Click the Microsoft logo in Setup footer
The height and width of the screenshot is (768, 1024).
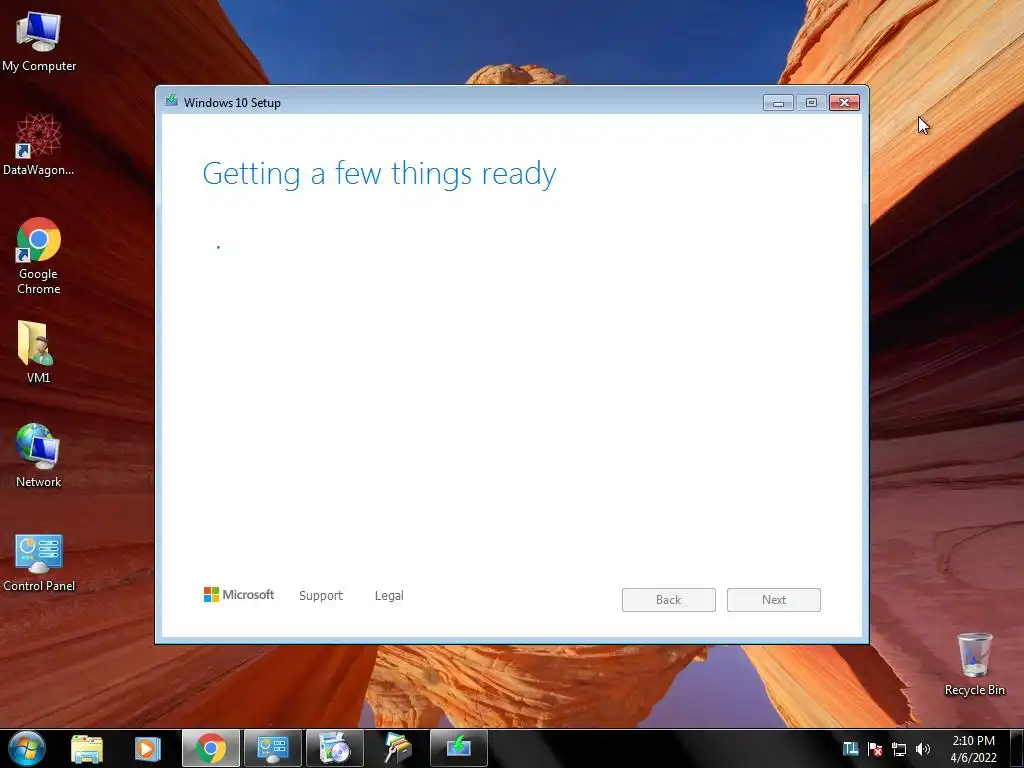[239, 595]
